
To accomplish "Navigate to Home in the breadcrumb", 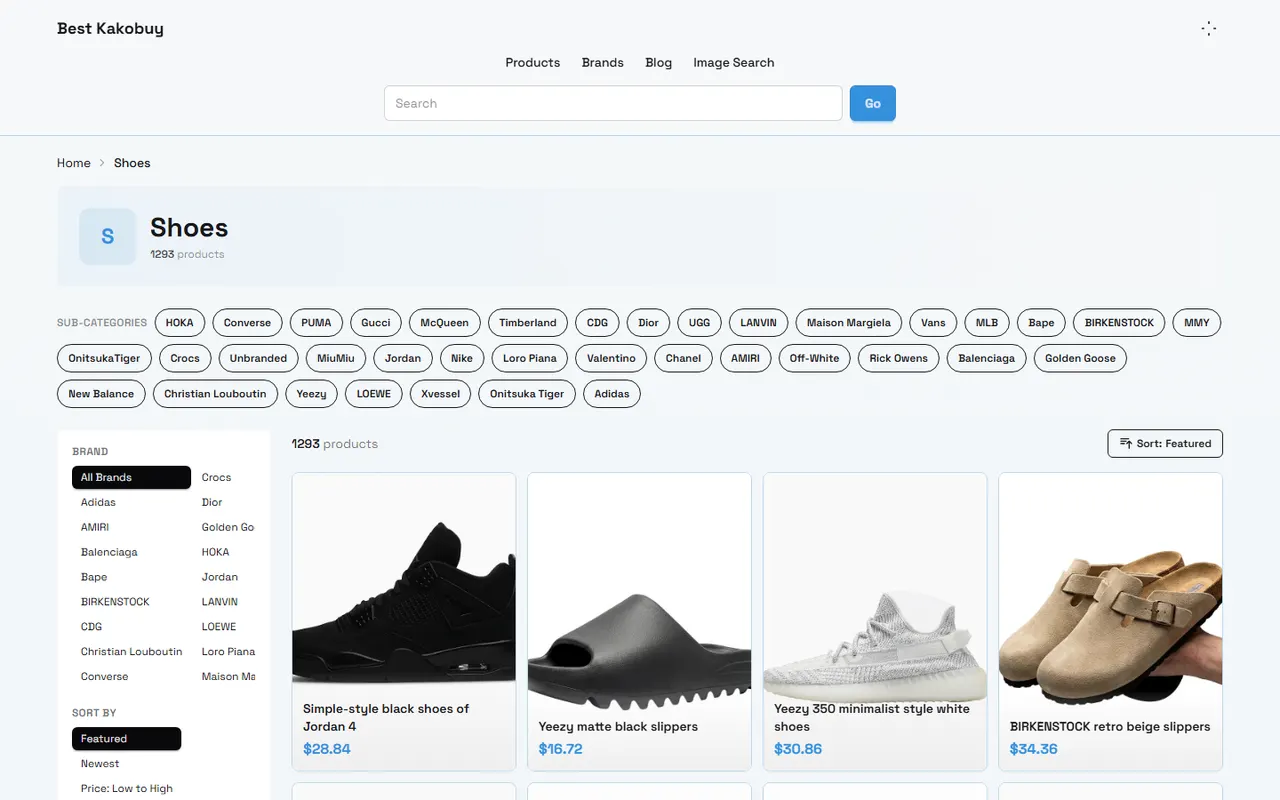I will [74, 163].
